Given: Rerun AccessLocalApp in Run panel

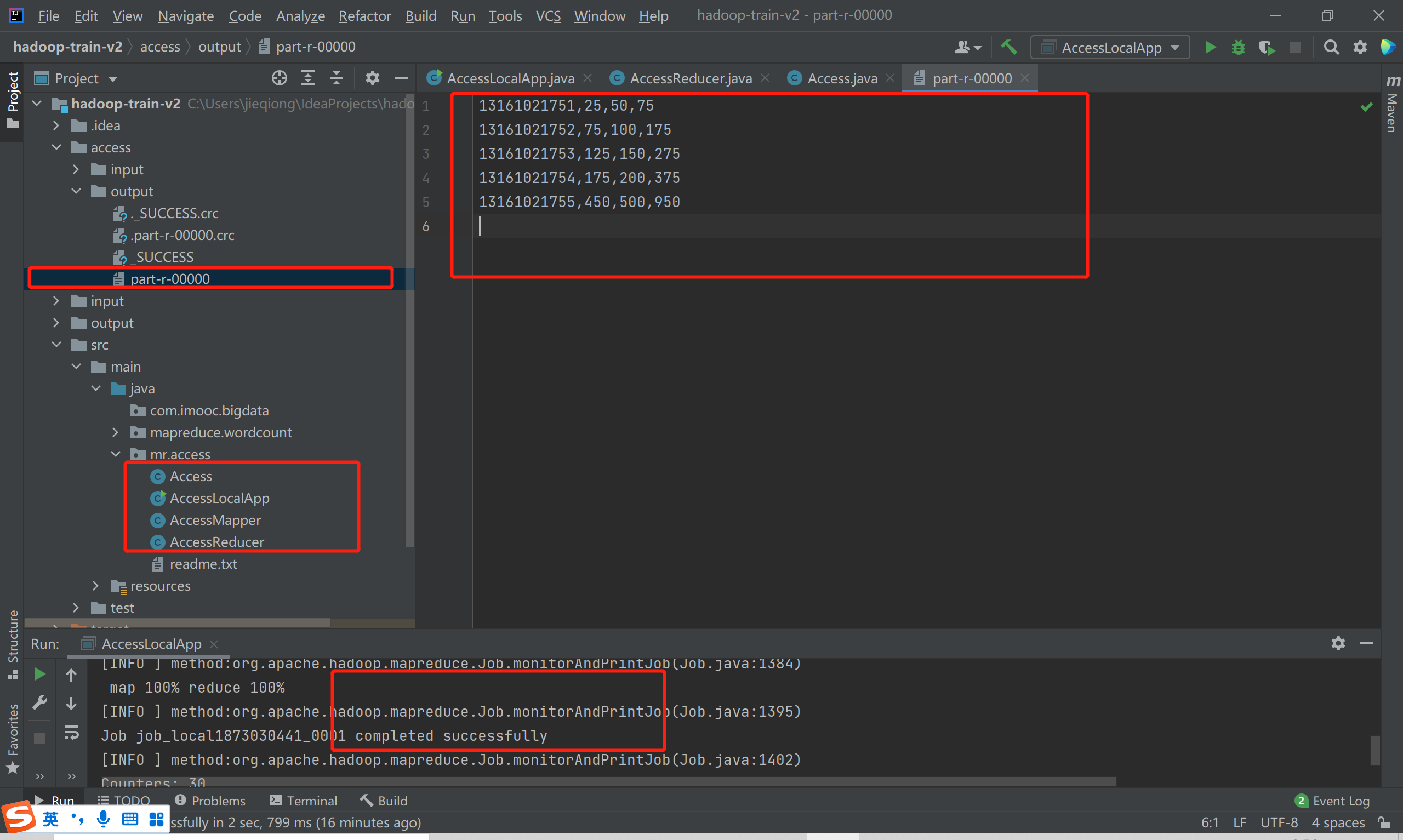Looking at the screenshot, I should pyautogui.click(x=39, y=674).
